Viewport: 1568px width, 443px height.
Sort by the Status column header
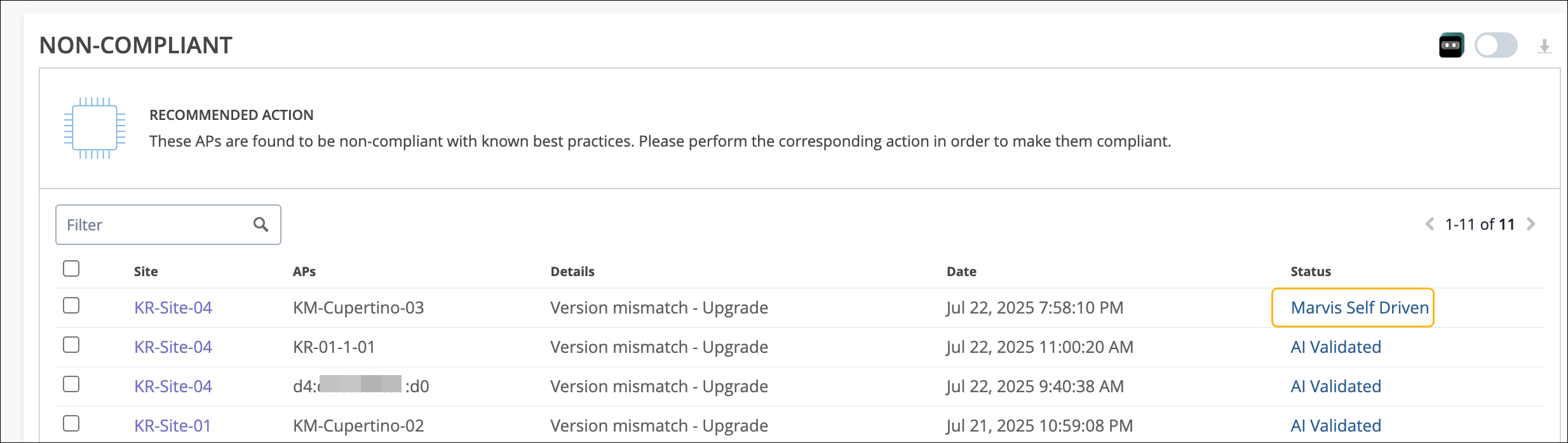[x=1310, y=272]
